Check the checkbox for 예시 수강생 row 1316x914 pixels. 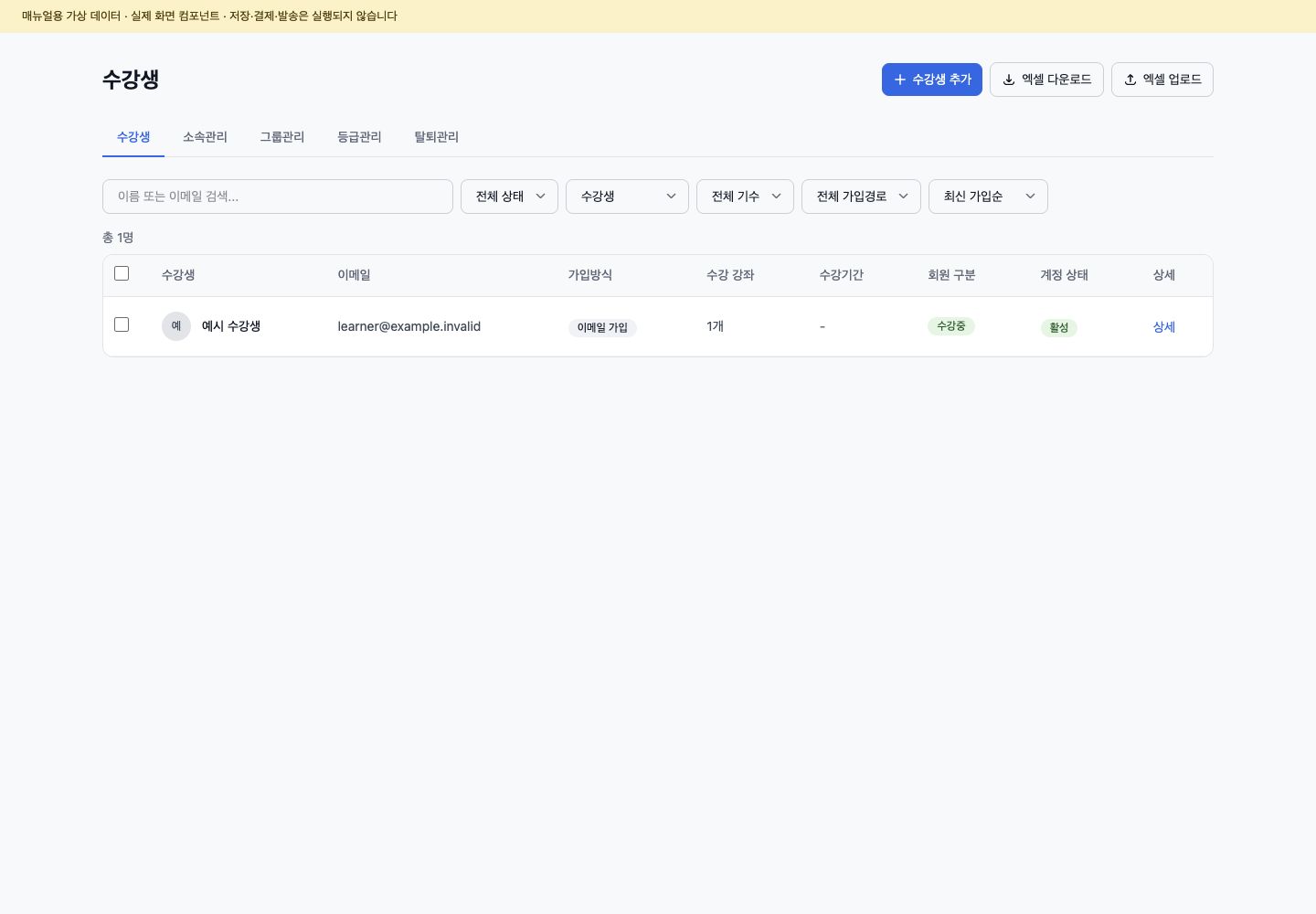[x=122, y=324]
